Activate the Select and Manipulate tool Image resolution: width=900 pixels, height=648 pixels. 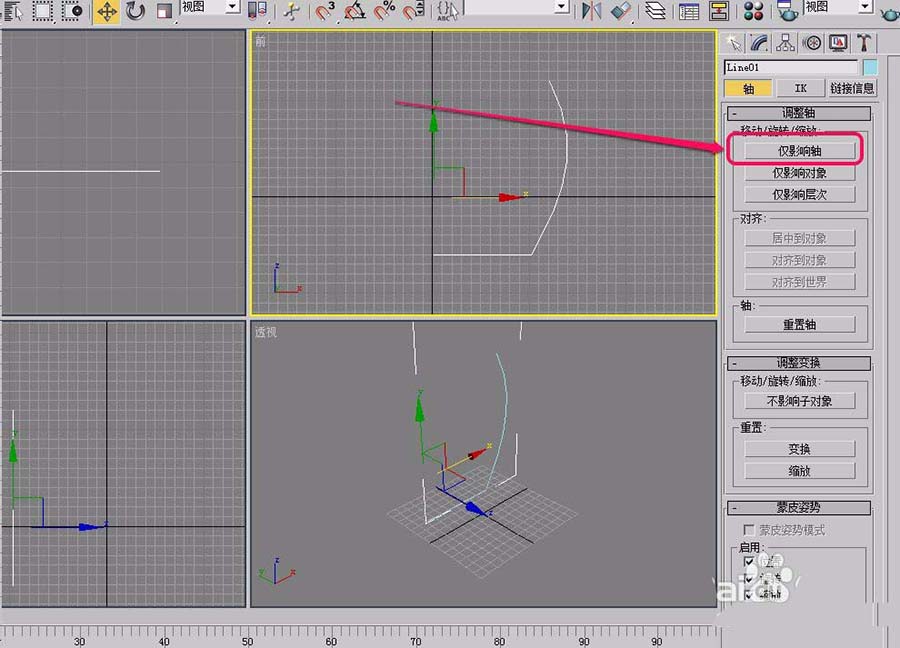[x=292, y=10]
